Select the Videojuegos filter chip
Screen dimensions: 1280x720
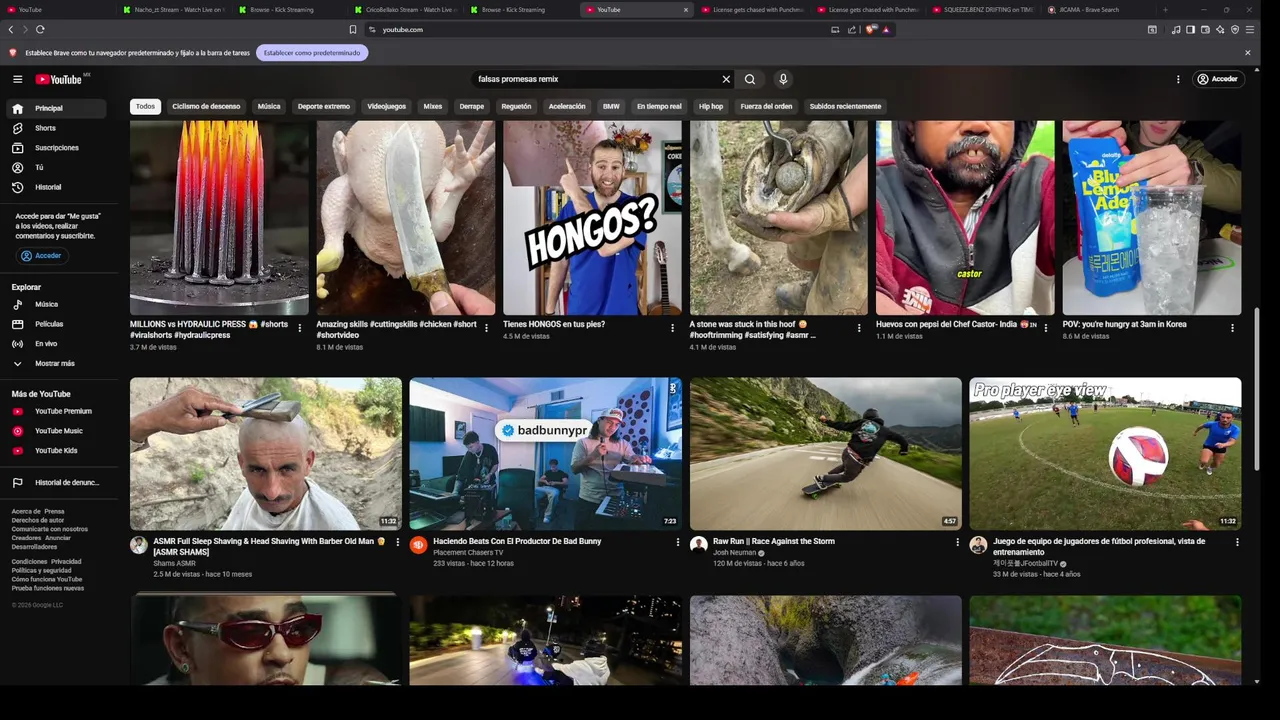386,106
